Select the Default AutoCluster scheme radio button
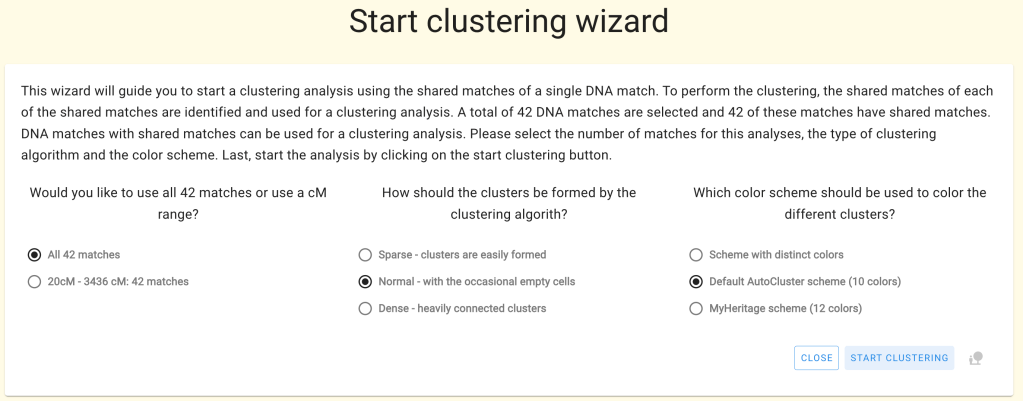The image size is (1023, 401). pos(696,282)
